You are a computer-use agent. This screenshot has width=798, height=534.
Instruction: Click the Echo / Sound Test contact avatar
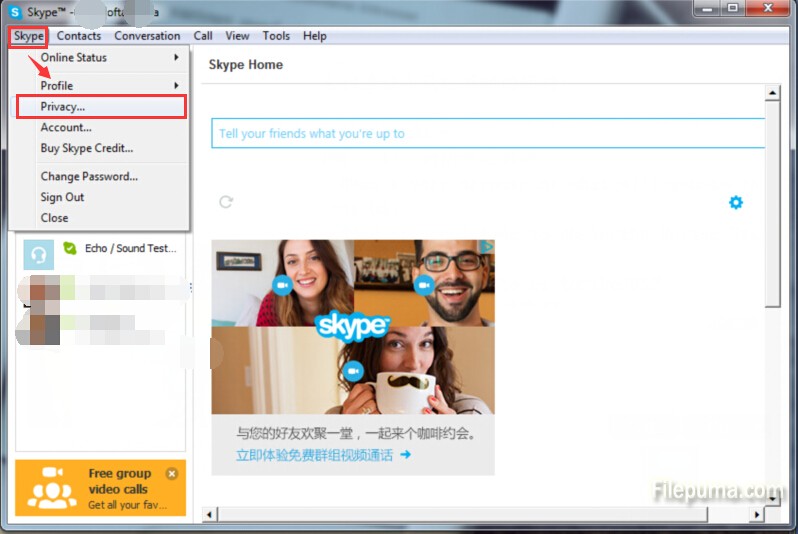click(x=38, y=253)
